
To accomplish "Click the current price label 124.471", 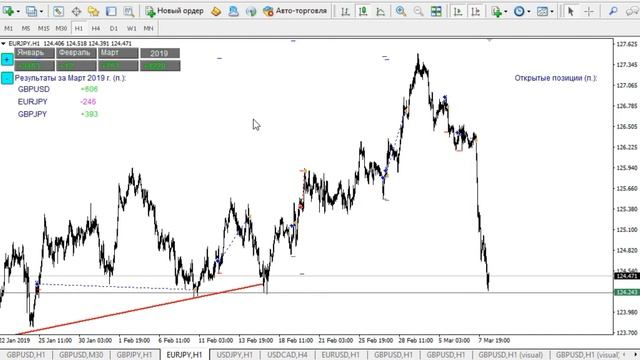I will click(627, 276).
